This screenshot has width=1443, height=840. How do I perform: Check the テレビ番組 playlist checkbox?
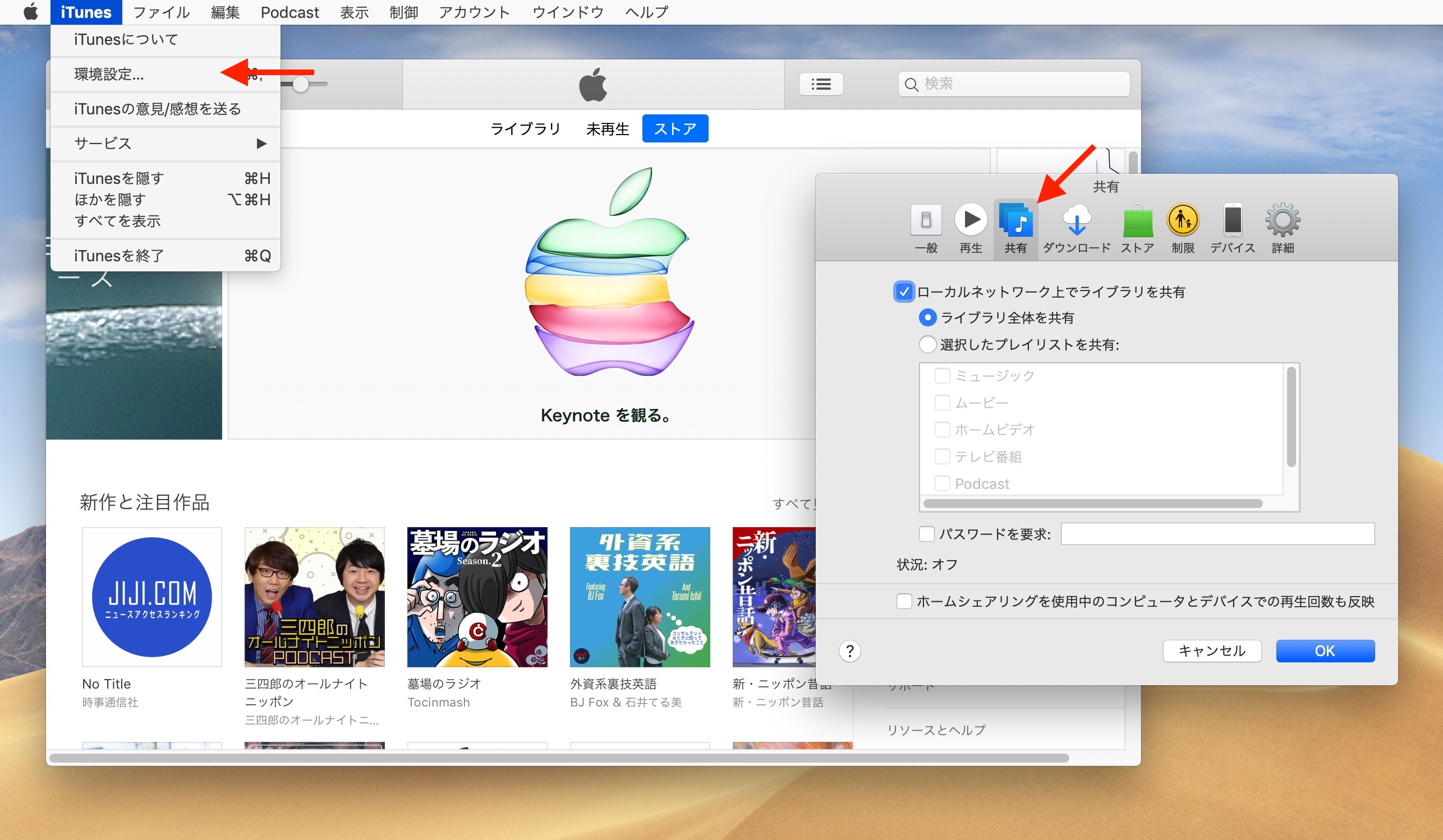coord(942,456)
